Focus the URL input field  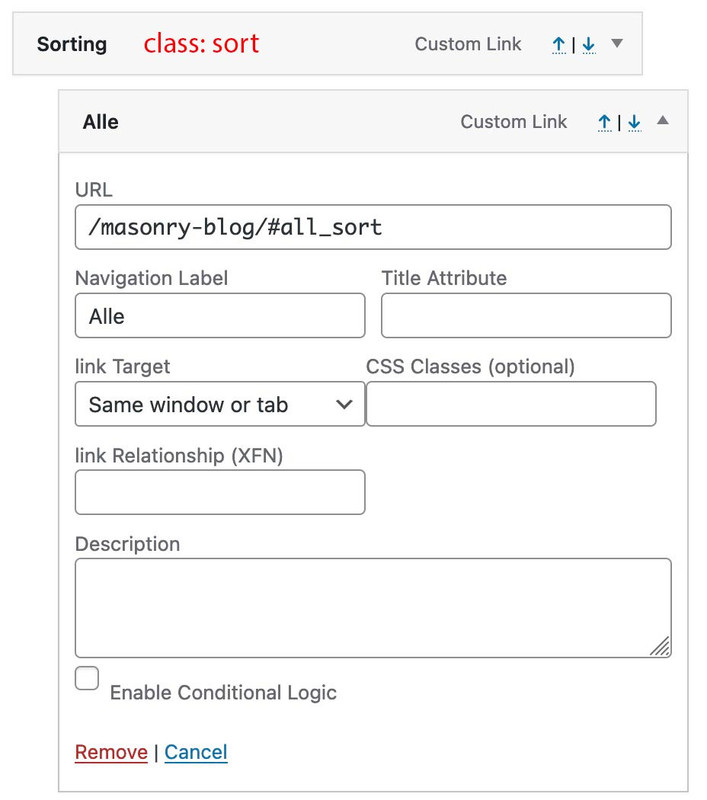(373, 227)
